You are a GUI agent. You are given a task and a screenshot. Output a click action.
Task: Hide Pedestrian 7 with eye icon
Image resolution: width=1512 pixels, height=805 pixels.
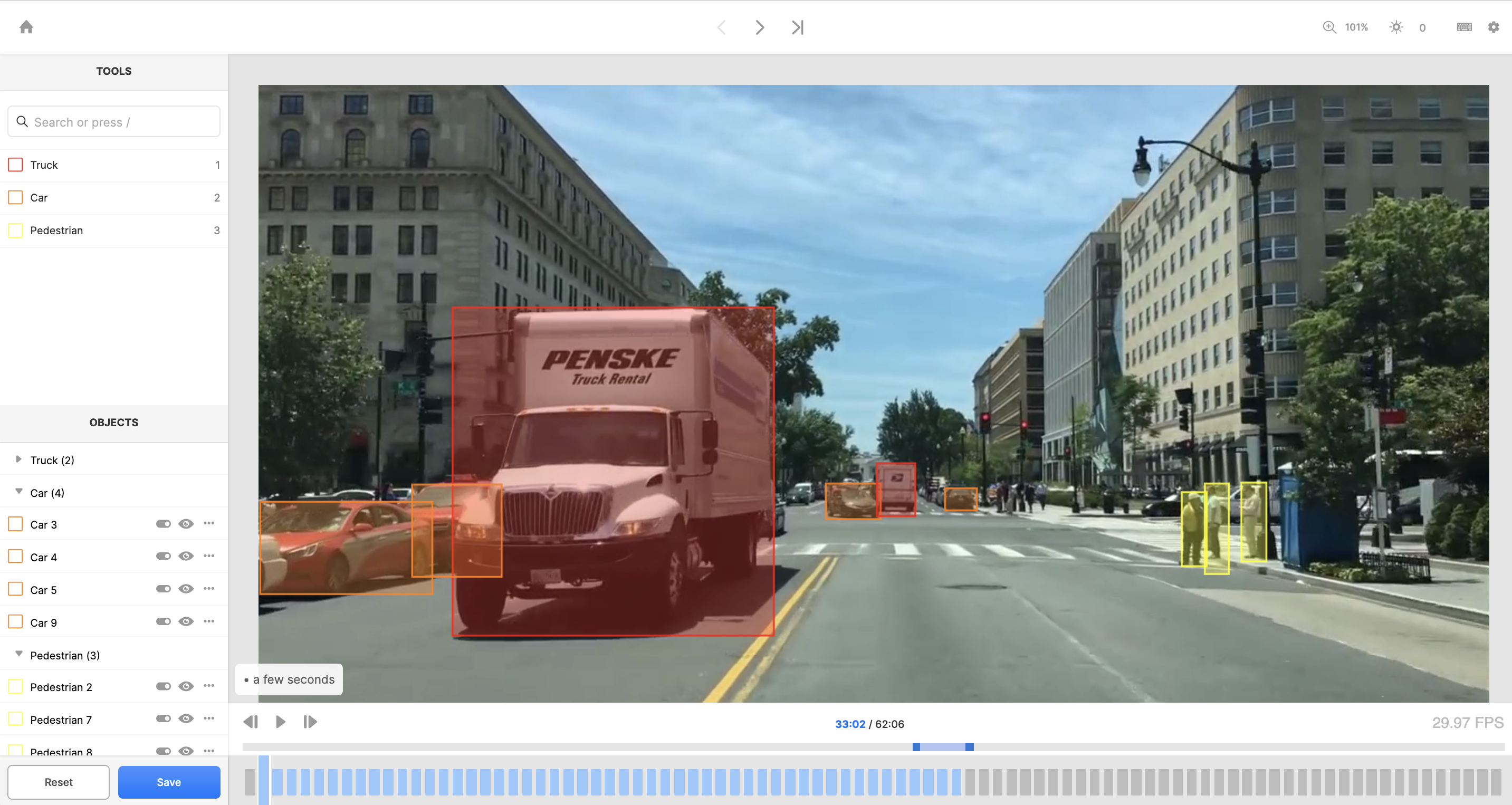click(x=186, y=718)
